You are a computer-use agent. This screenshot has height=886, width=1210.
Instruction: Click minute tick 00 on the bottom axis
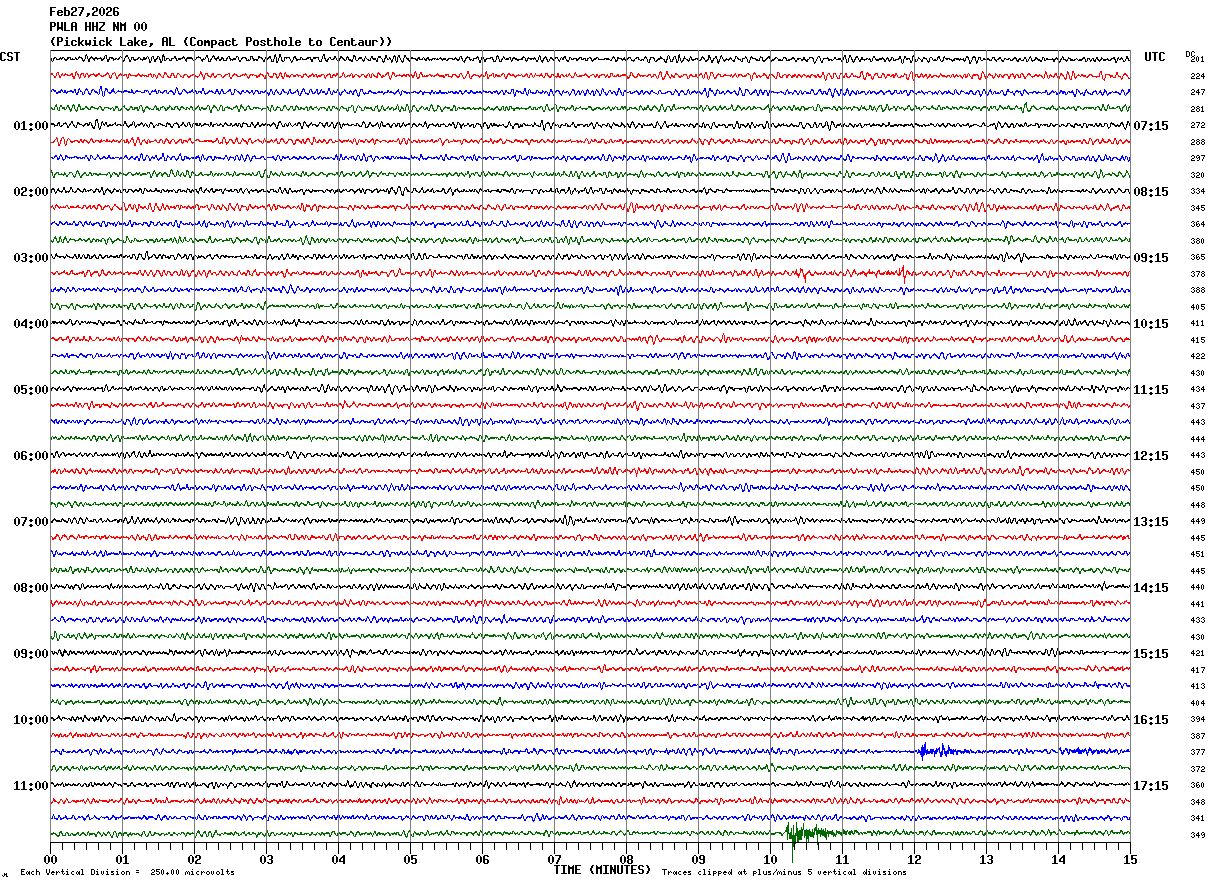click(50, 859)
